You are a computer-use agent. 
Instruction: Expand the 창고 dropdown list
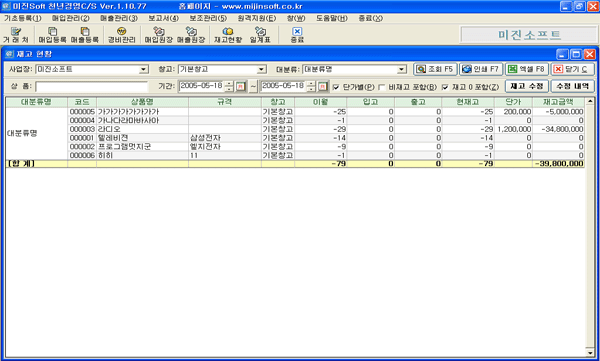261,69
